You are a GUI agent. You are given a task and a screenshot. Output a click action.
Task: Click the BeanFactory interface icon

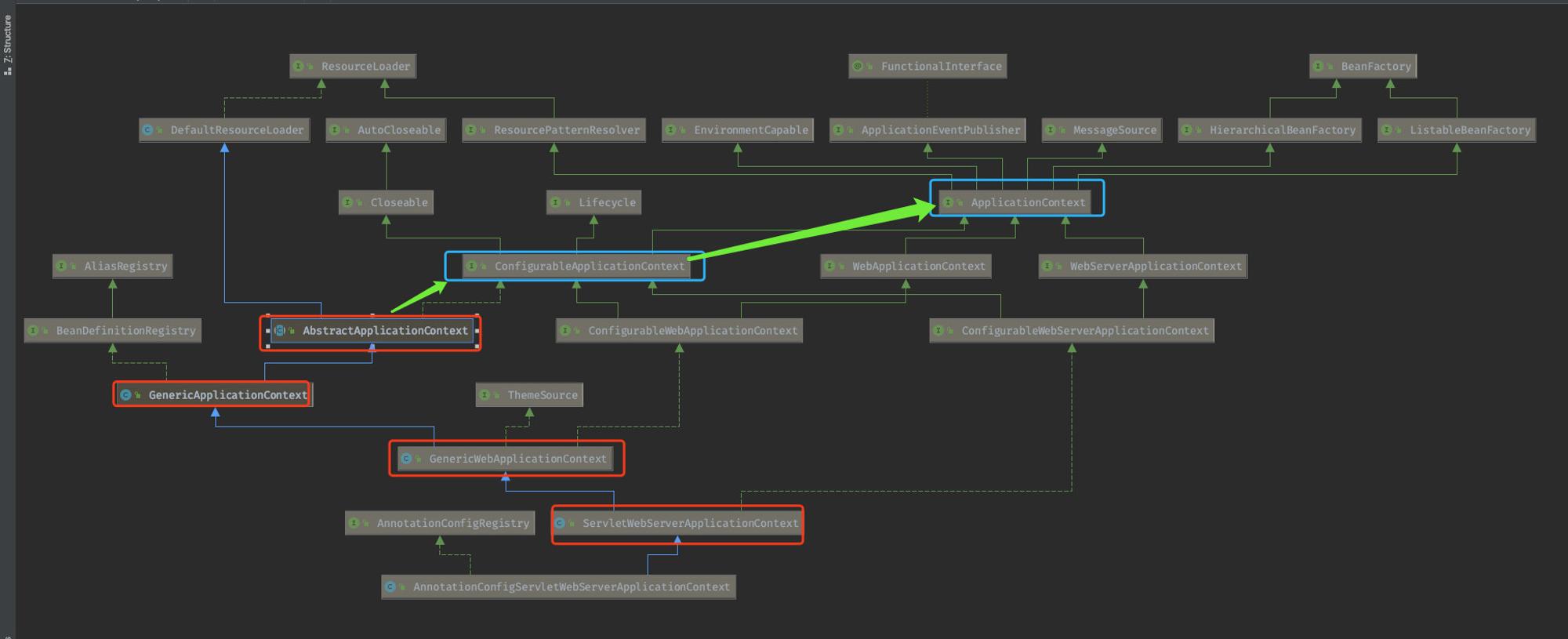pyautogui.click(x=1318, y=67)
